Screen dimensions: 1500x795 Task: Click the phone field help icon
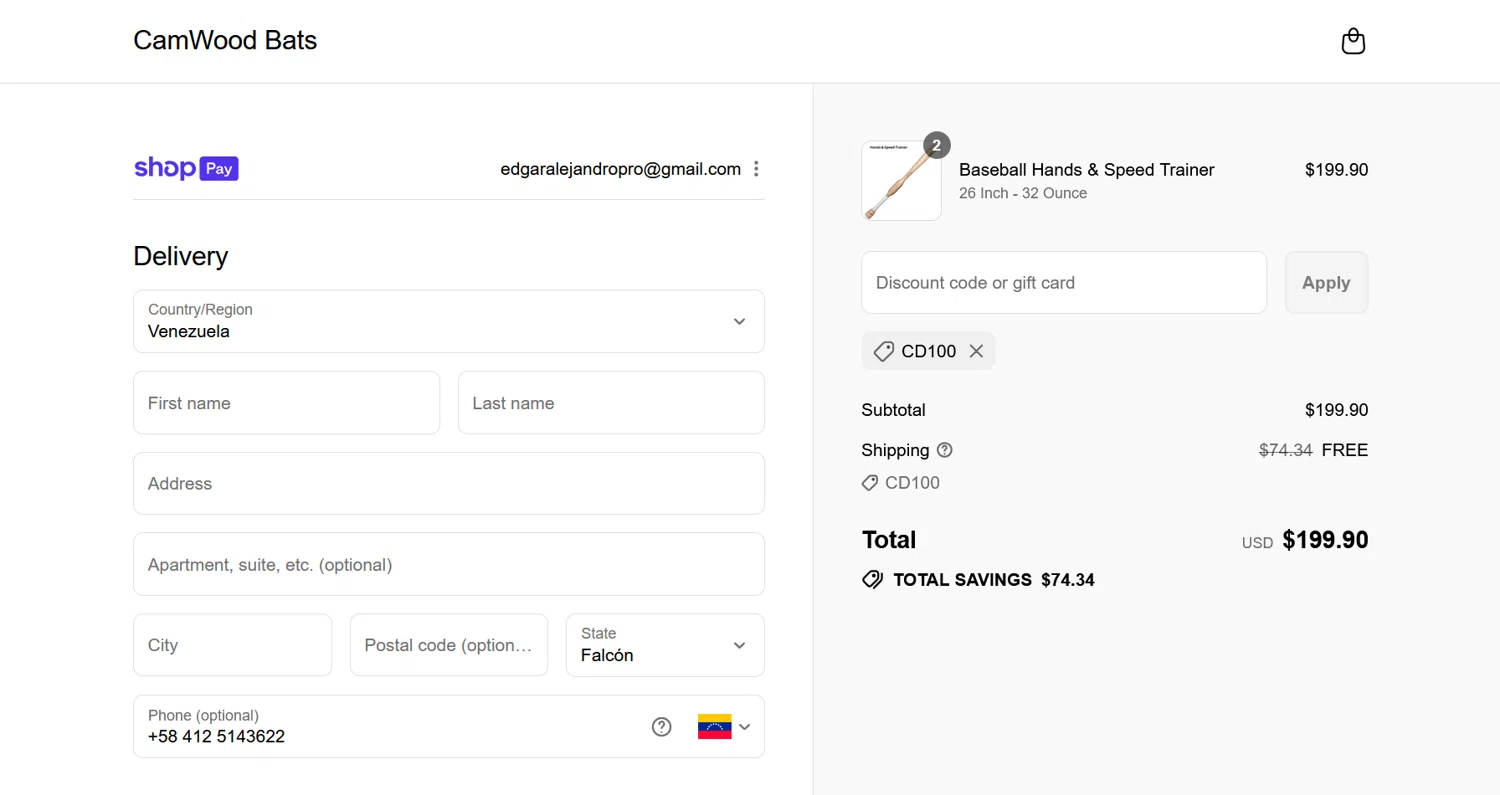click(x=661, y=727)
